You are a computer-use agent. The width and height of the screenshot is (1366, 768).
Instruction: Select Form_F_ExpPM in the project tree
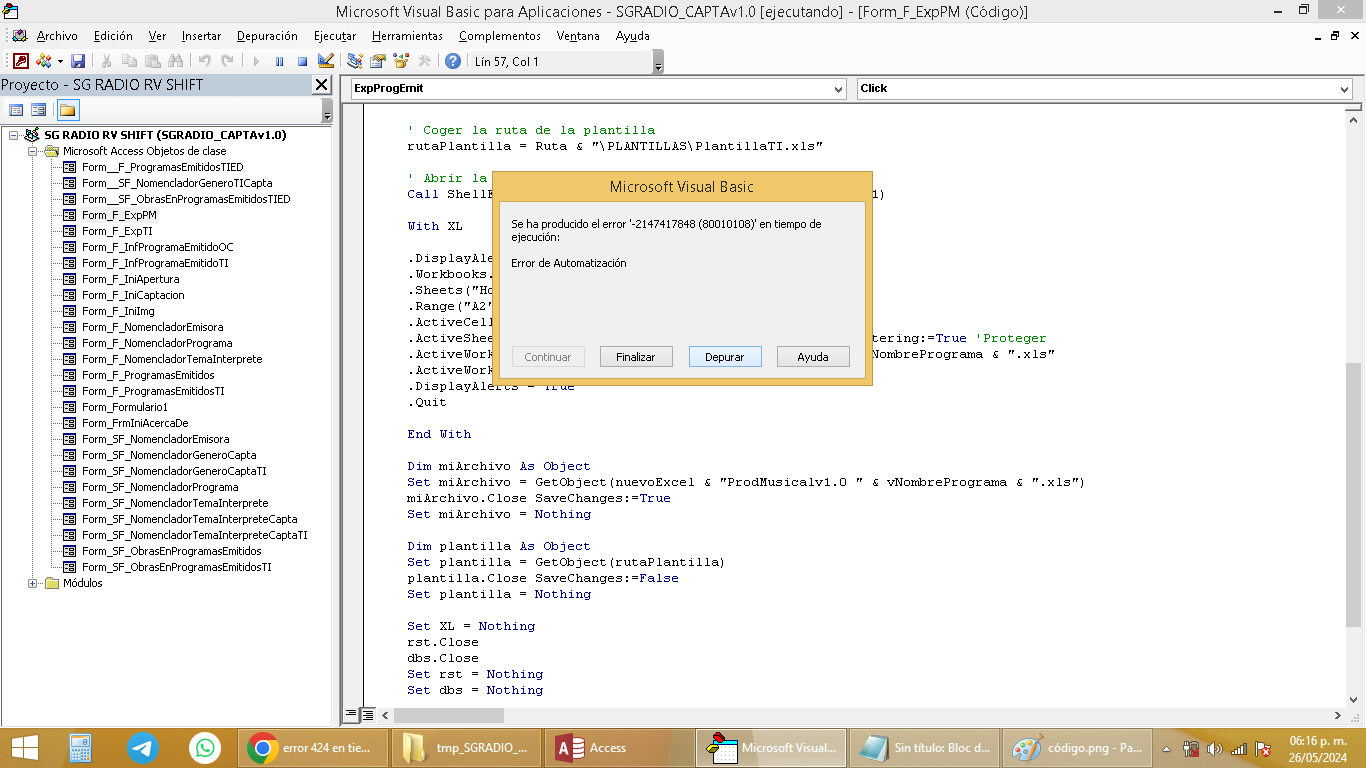point(119,215)
